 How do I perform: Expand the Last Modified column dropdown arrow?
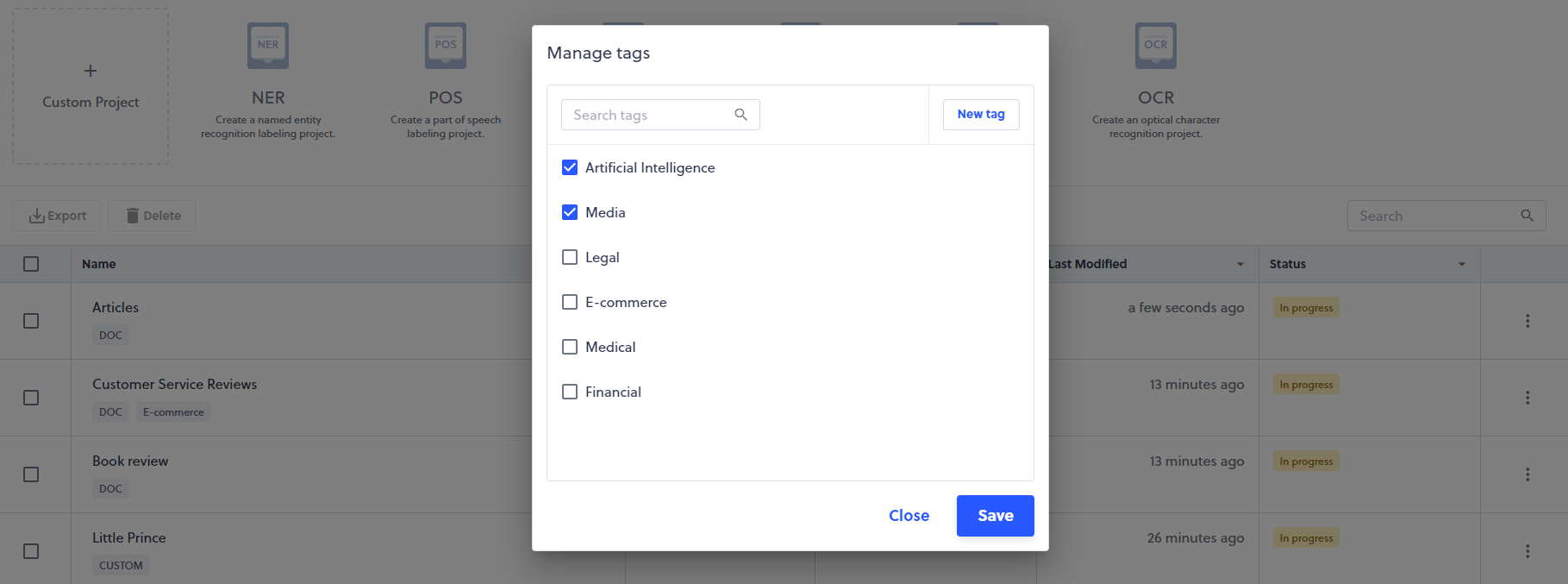(1240, 265)
